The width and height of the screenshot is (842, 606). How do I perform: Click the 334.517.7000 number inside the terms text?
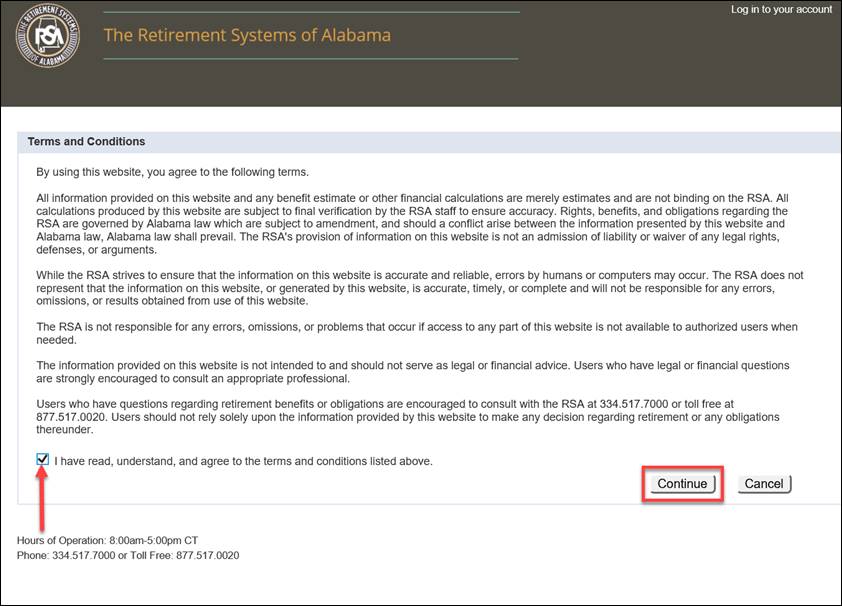click(x=634, y=404)
